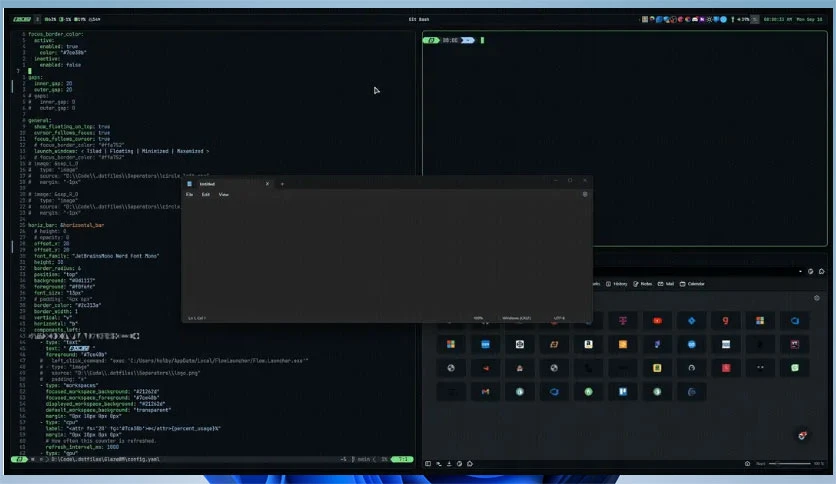Switch to the Calendar tab in browser

(x=692, y=284)
